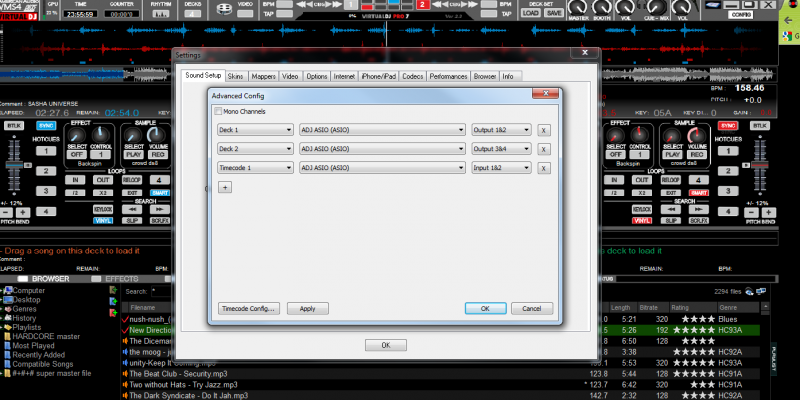Toggle left deck SYNC button

(x=46, y=126)
